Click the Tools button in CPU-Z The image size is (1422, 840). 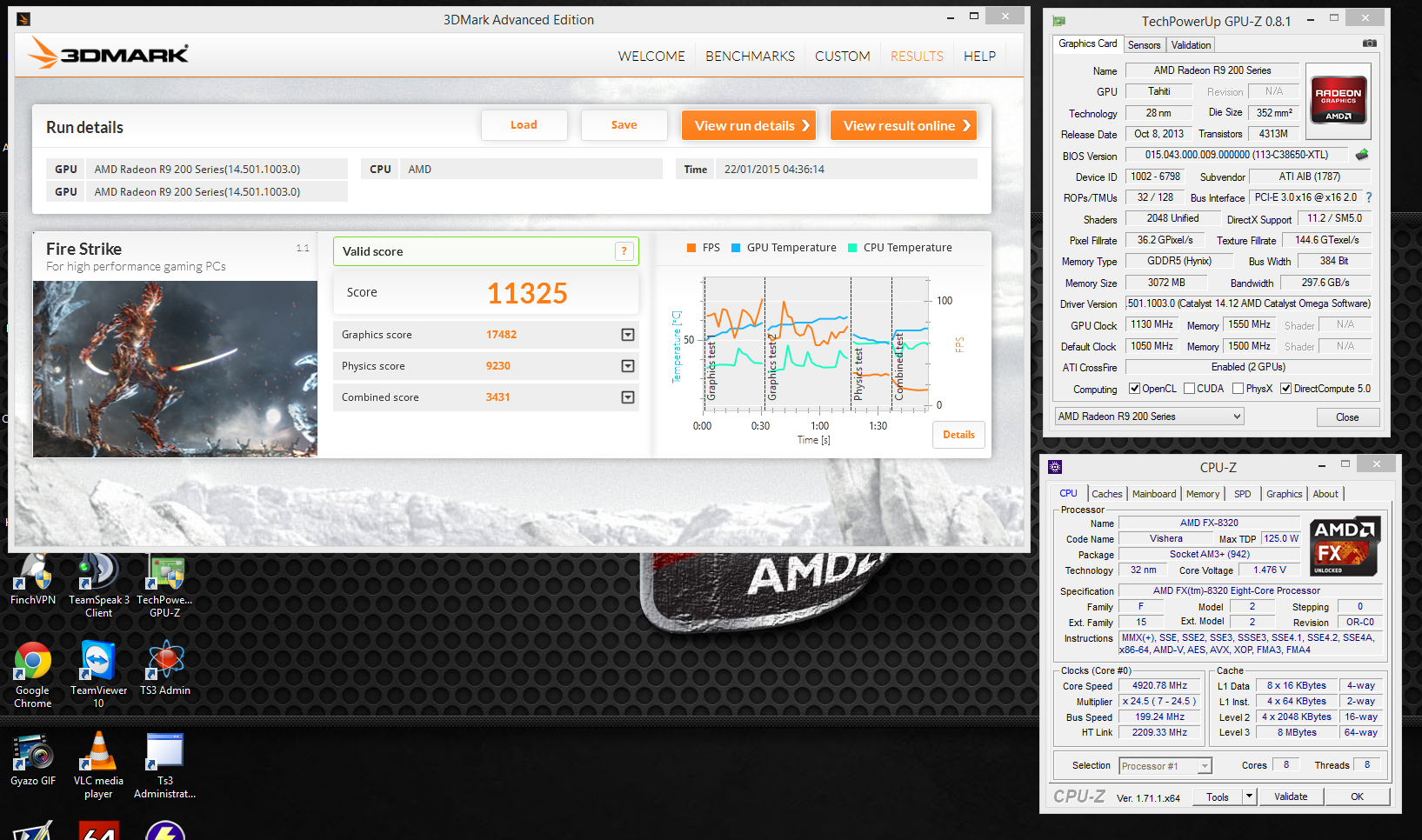(1218, 797)
